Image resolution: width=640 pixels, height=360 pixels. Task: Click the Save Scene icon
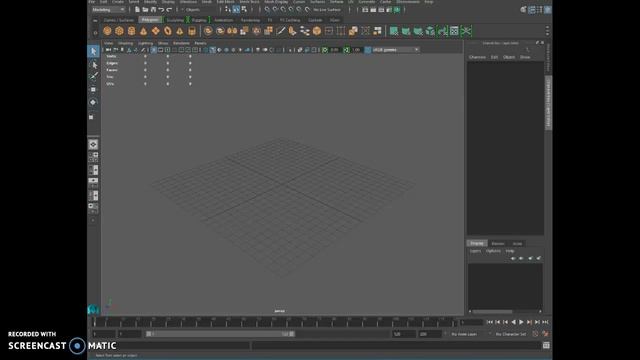pos(153,9)
